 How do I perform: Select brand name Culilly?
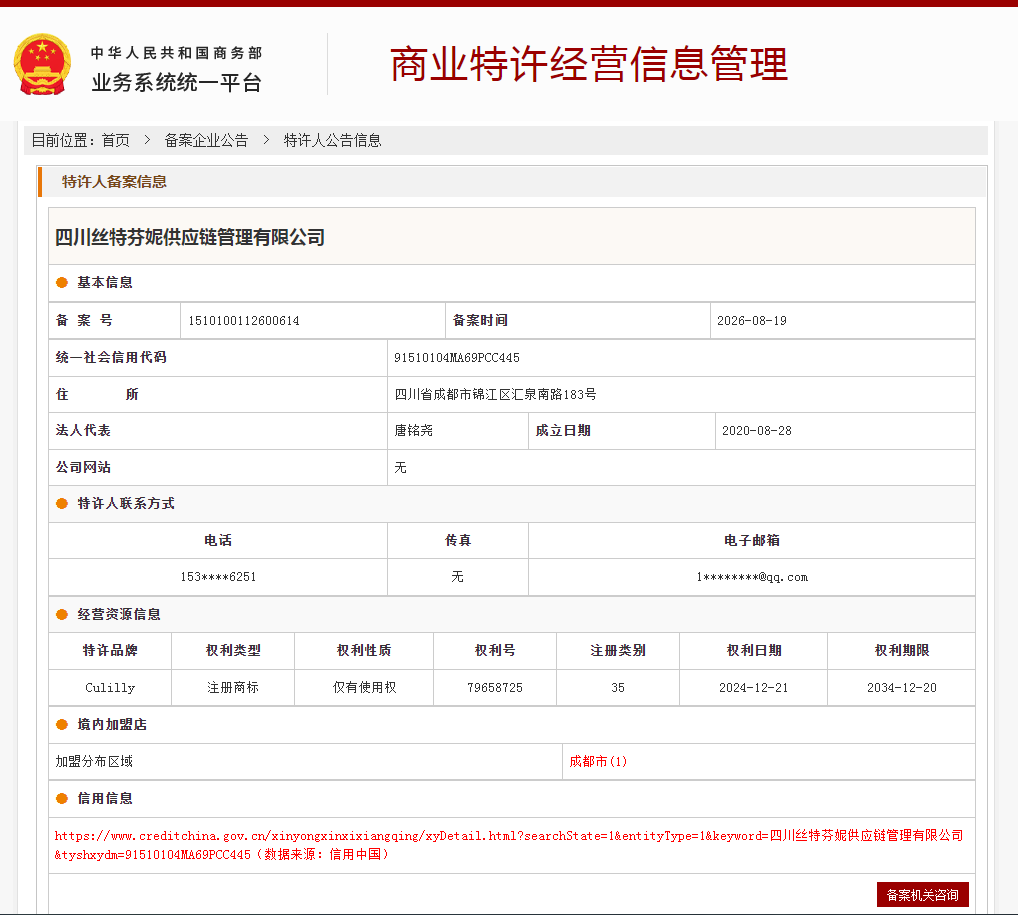[110, 688]
